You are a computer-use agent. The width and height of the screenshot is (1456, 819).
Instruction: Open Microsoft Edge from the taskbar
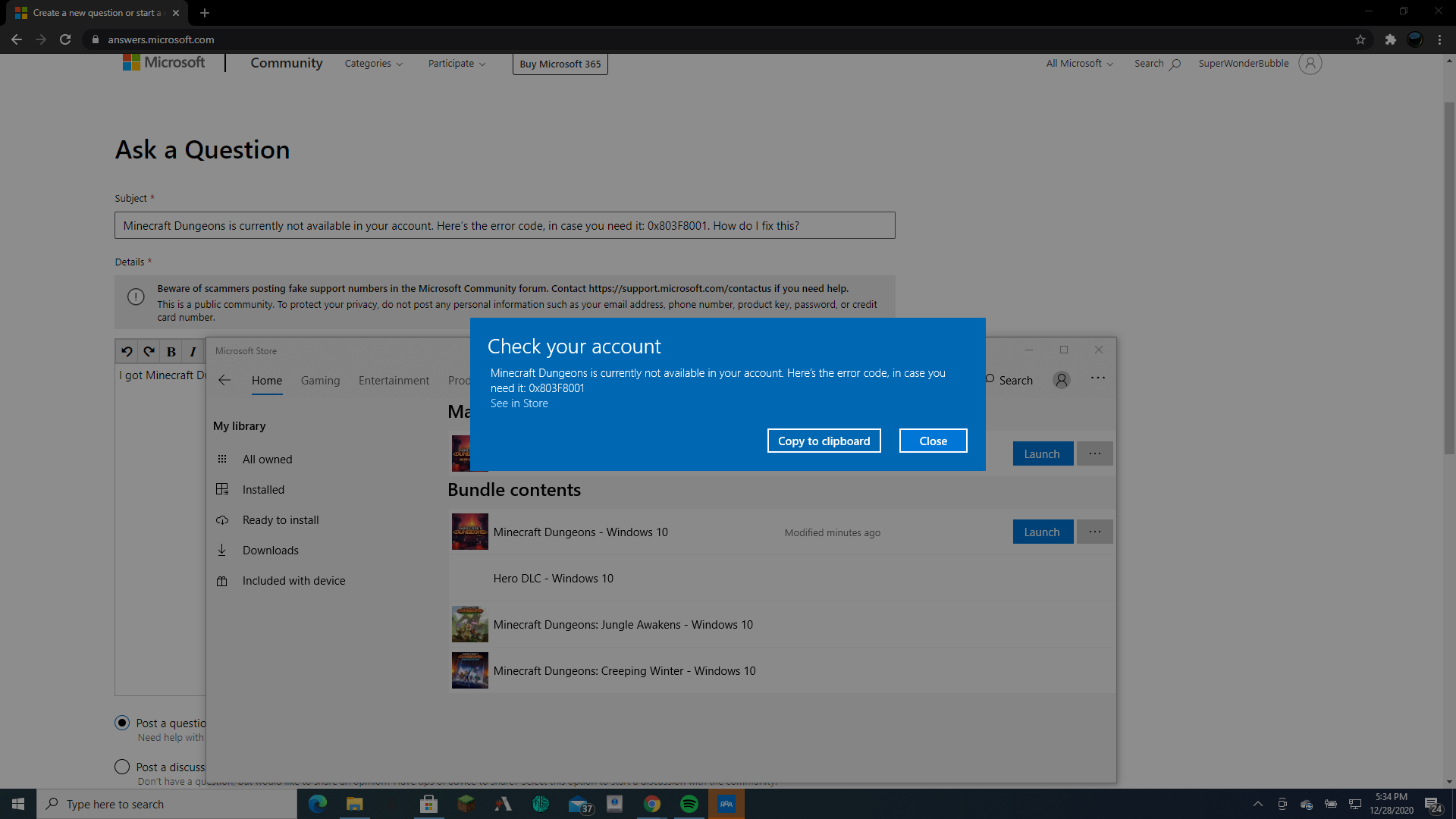pos(318,804)
